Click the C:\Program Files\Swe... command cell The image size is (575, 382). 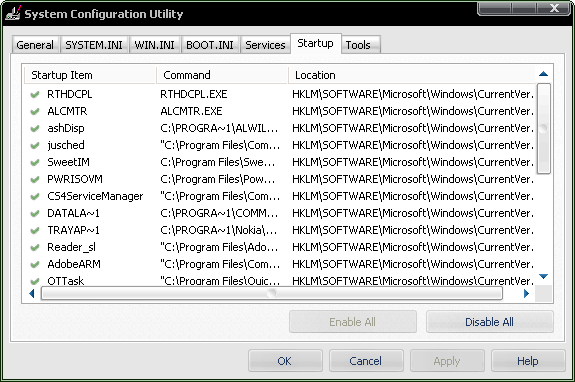(x=217, y=162)
